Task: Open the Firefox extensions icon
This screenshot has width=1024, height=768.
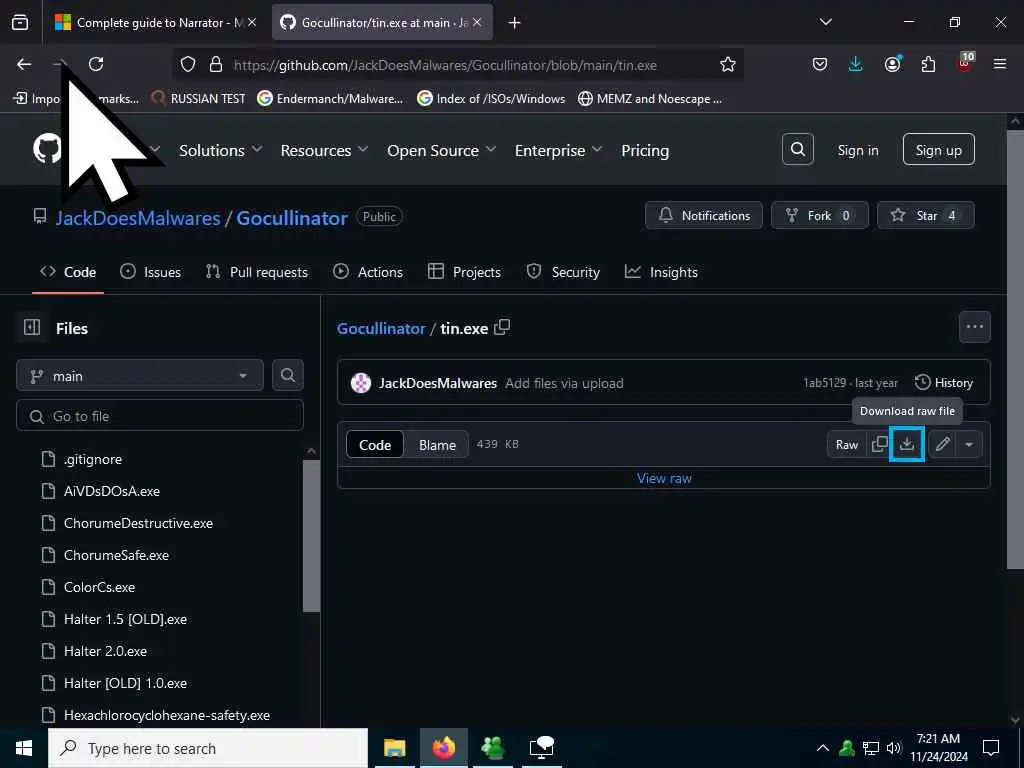Action: tap(928, 64)
